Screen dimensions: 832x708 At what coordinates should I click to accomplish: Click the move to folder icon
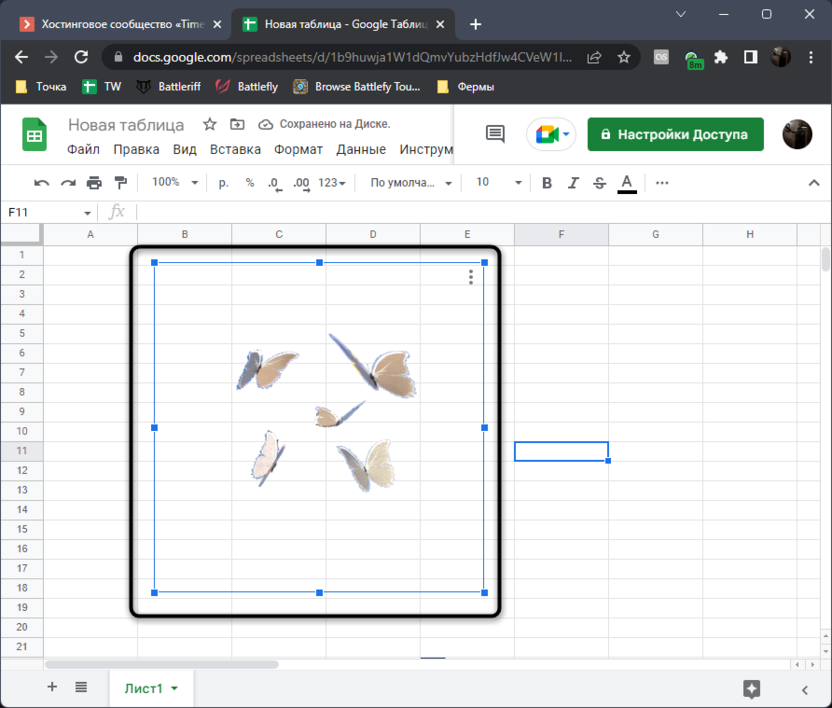point(237,125)
